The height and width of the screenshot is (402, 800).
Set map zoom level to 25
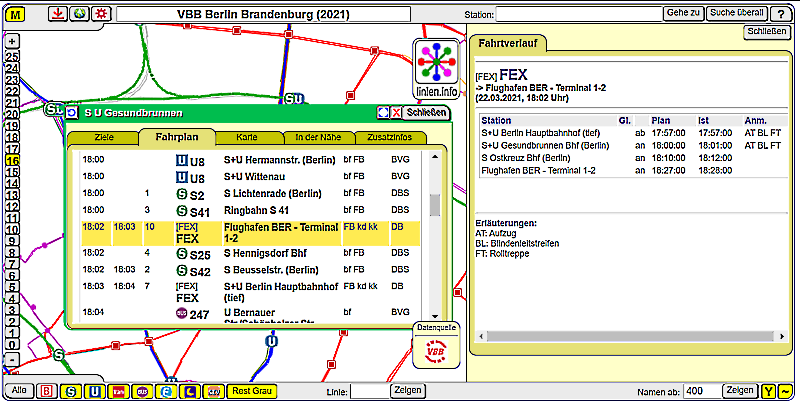(12, 57)
